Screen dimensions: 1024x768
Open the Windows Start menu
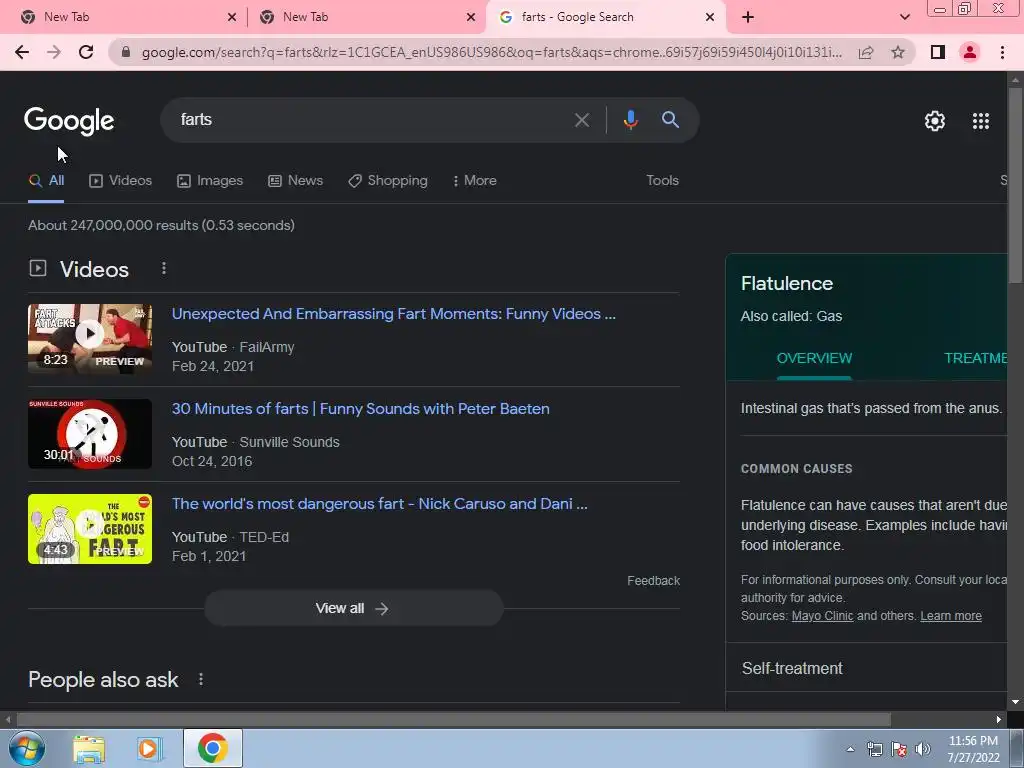coord(27,748)
